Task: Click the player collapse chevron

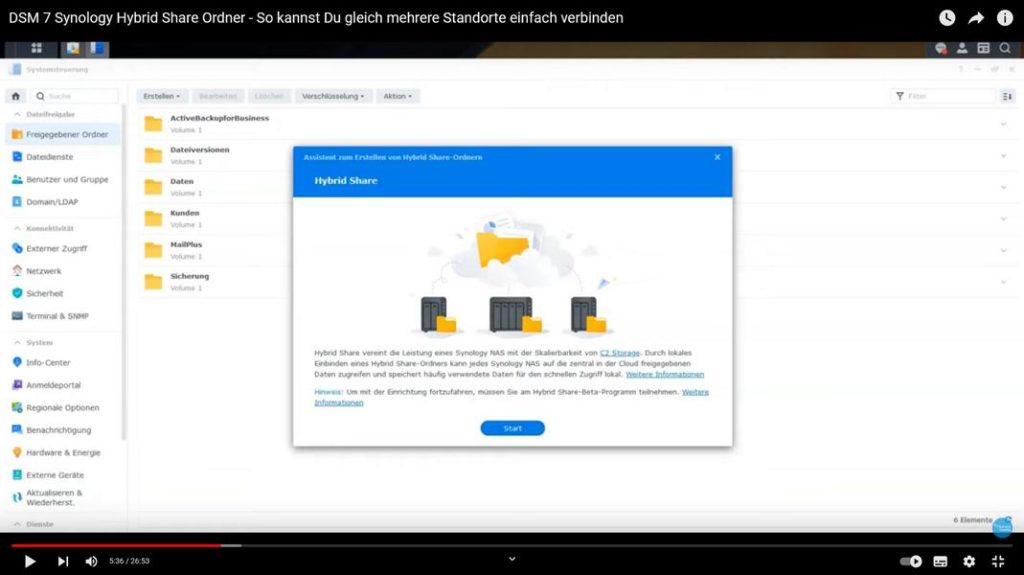Action: (x=512, y=559)
